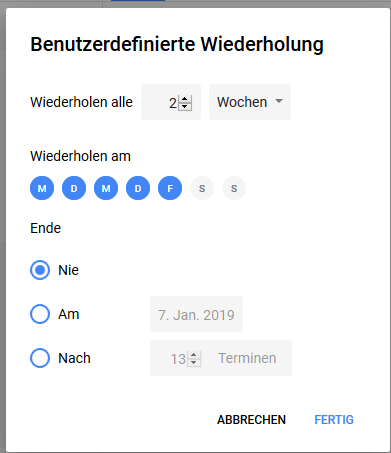The width and height of the screenshot is (391, 453).
Task: Increase repeat interval with the up arrow
Action: pos(185,99)
